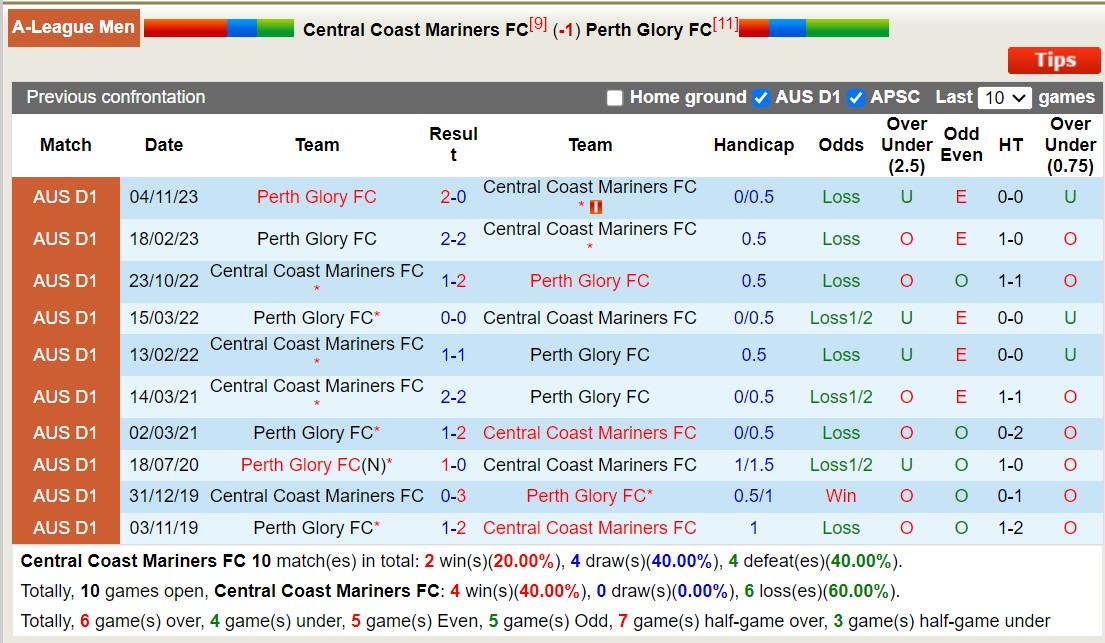The width and height of the screenshot is (1105, 643).
Task: Enable the Home ground checkbox
Action: (615, 98)
